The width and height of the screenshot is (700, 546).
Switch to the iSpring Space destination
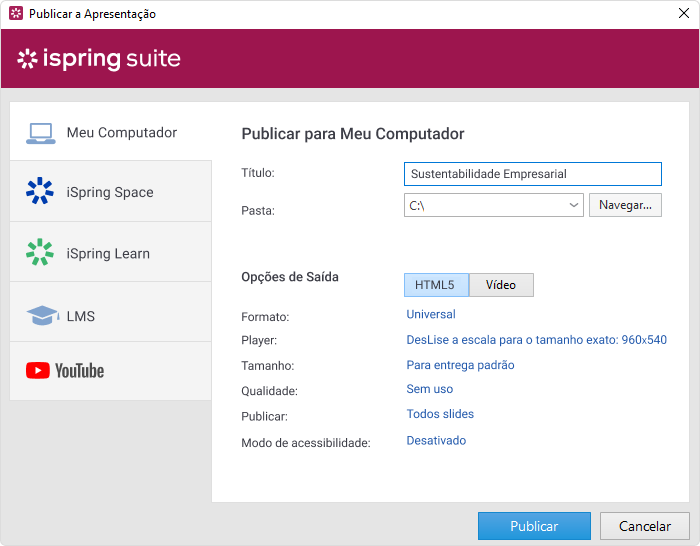click(111, 192)
